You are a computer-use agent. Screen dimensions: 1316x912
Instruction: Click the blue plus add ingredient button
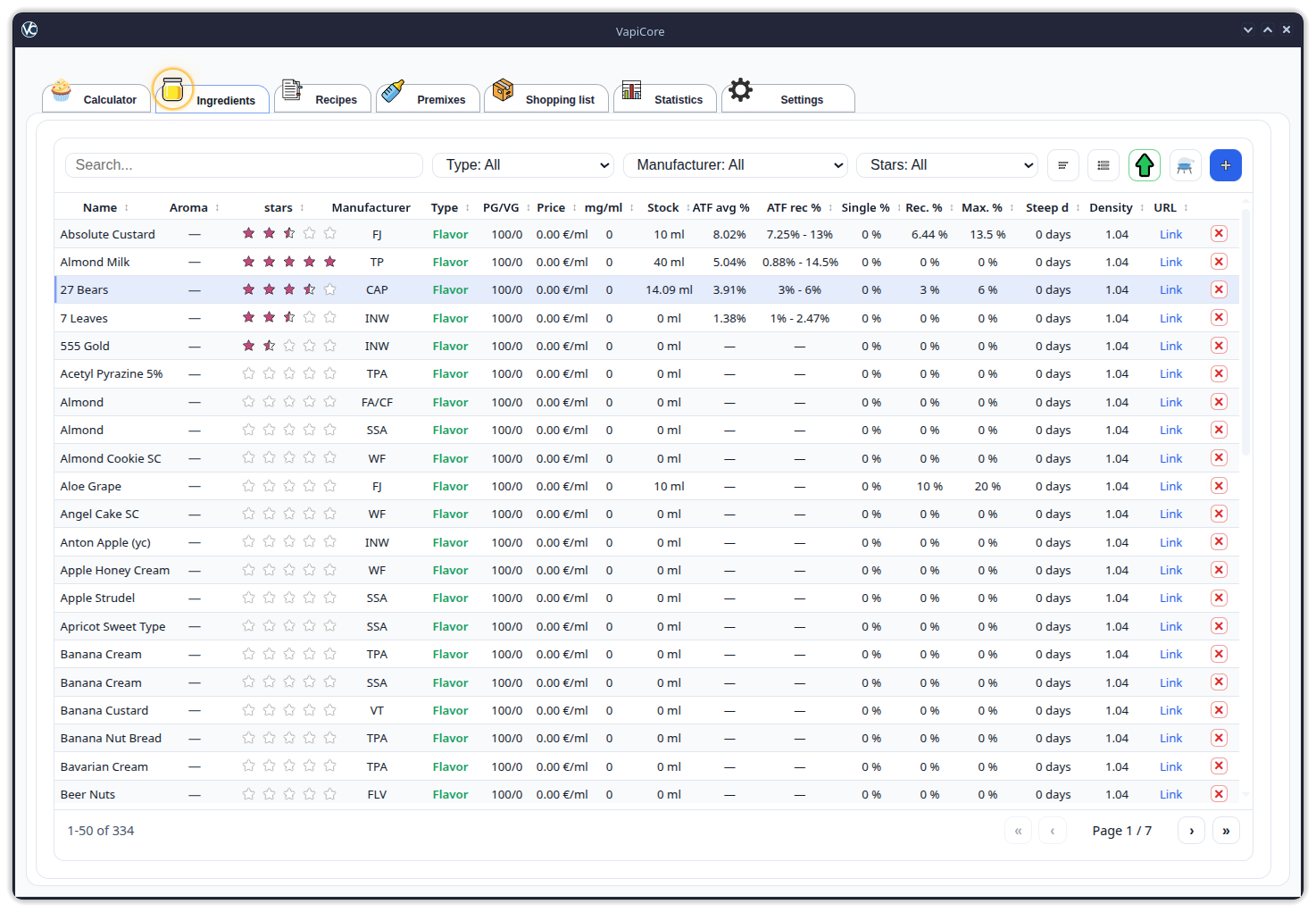pyautogui.click(x=1225, y=165)
